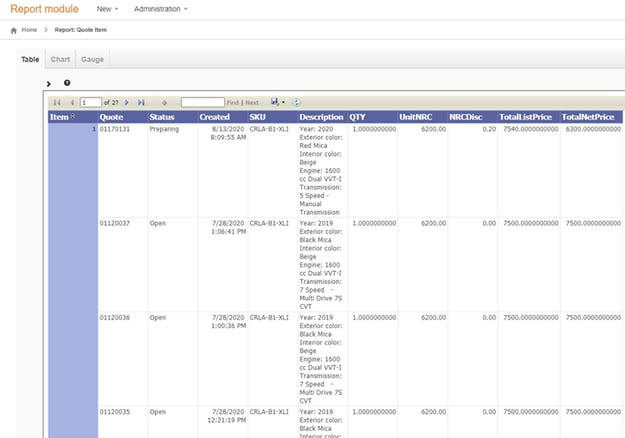Click created date 7/28/2020 1:06:41 PM
Screen dimensions: 625x438
(228, 227)
